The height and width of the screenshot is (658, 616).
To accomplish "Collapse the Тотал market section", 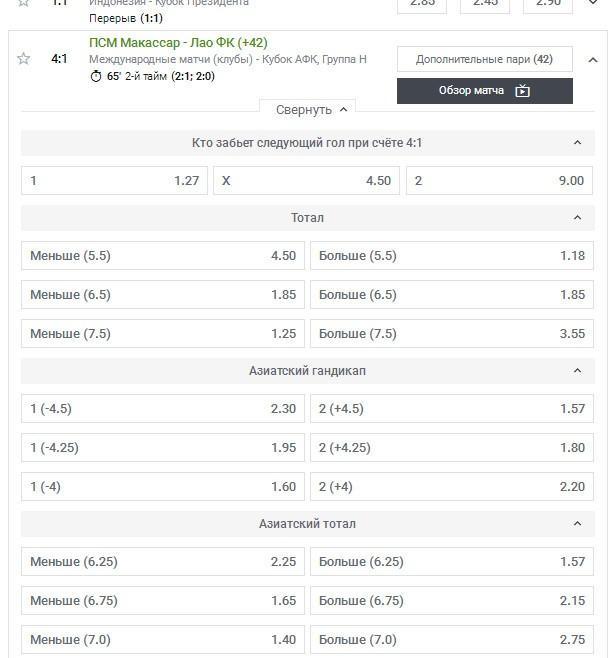I will point(577,218).
